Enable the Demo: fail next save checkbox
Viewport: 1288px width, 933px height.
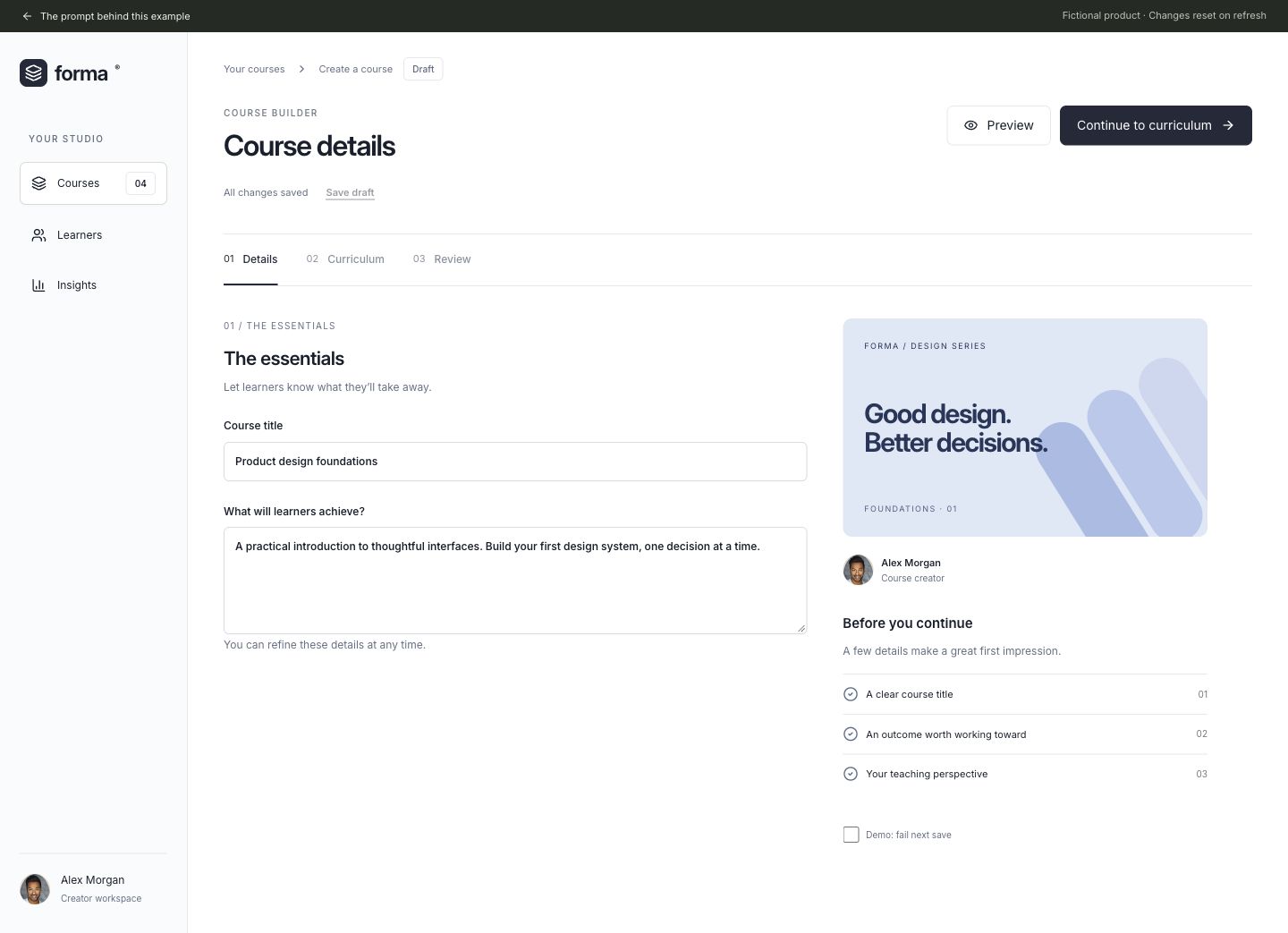click(851, 835)
